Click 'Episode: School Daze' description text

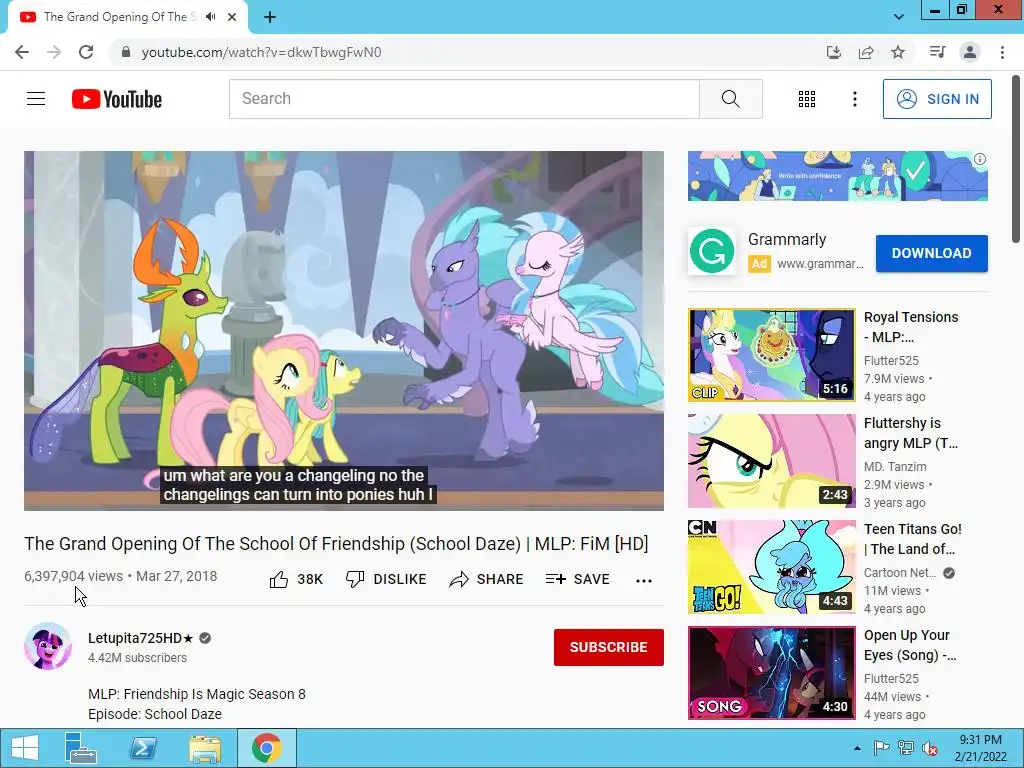(x=155, y=714)
